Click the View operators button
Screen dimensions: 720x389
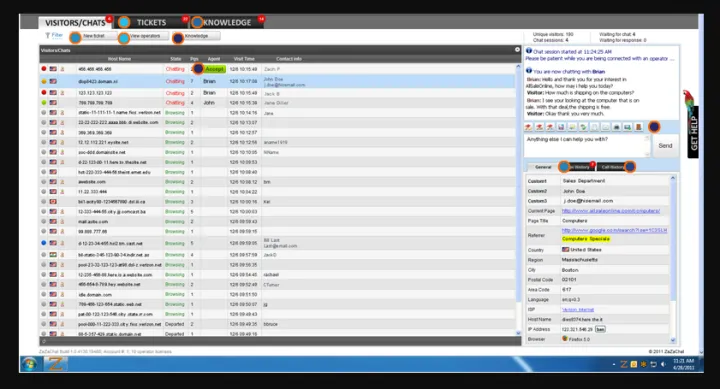[145, 36]
